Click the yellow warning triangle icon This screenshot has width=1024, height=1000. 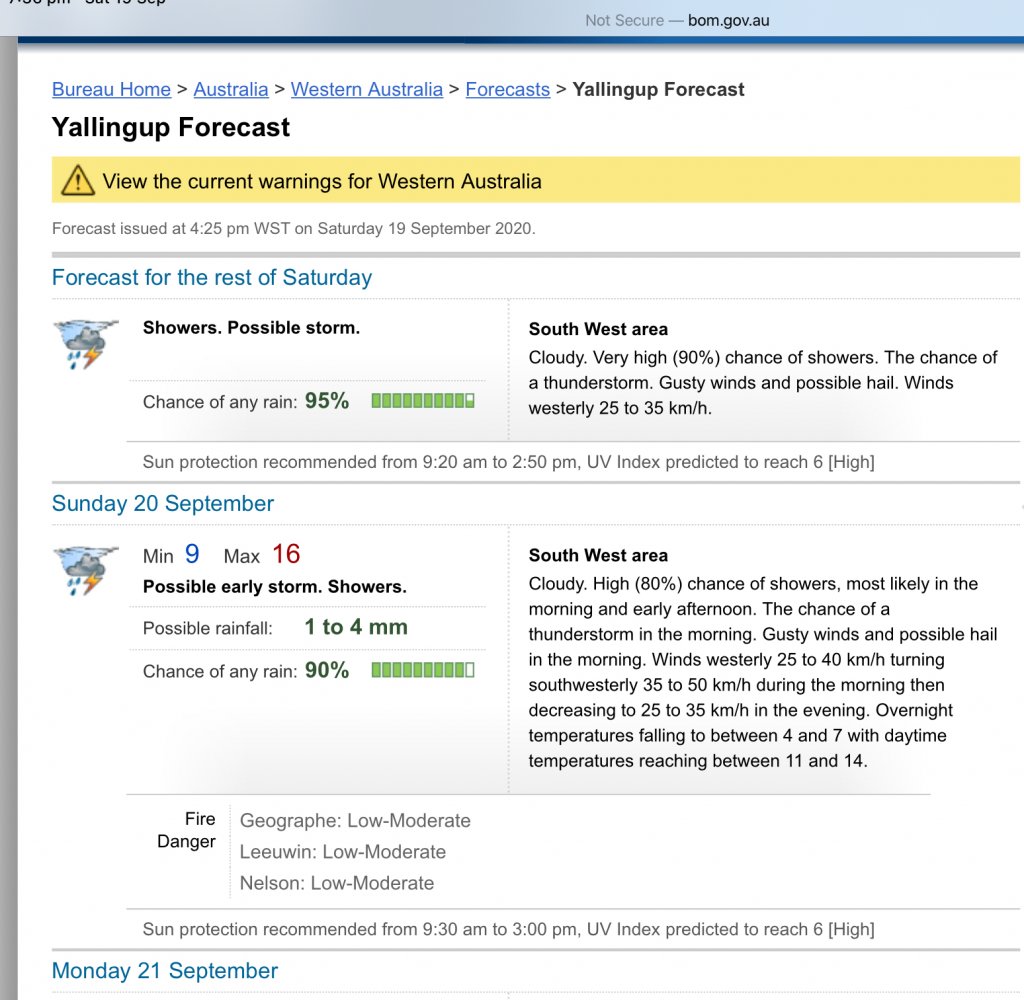tap(77, 181)
